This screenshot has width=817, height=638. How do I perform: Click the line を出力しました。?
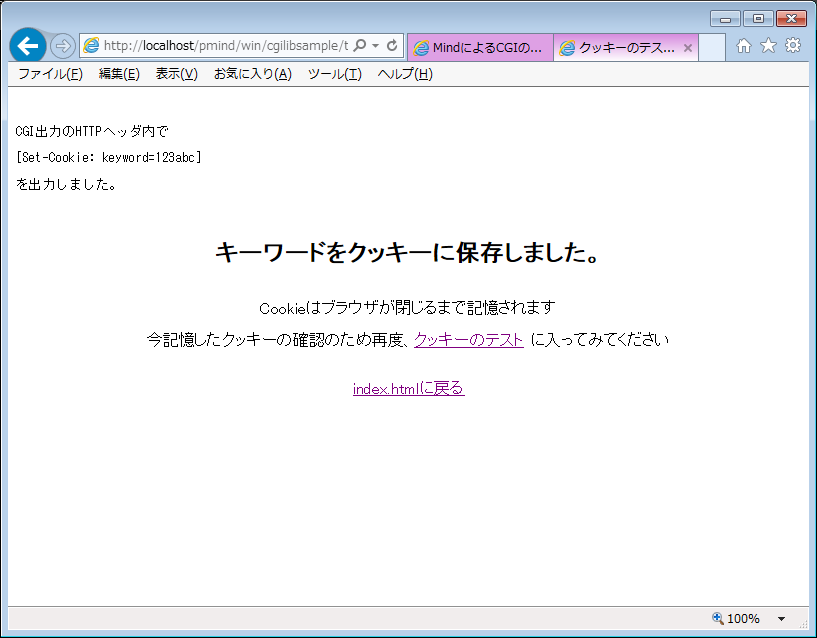click(x=66, y=184)
